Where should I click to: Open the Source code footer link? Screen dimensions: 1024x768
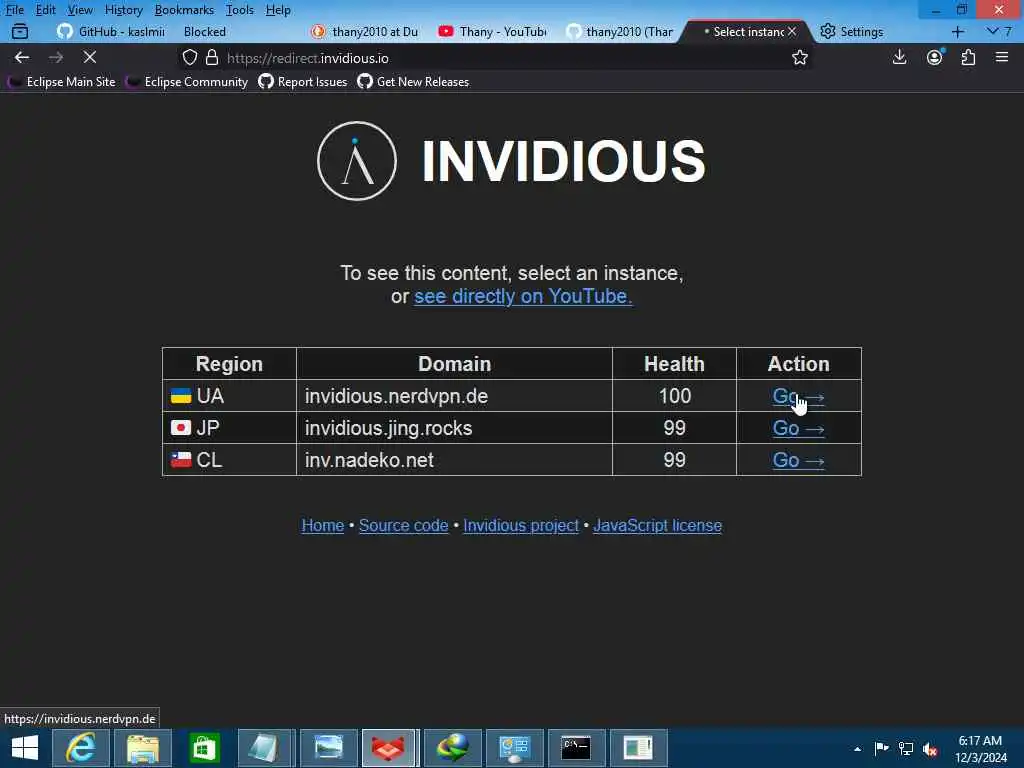click(x=404, y=525)
